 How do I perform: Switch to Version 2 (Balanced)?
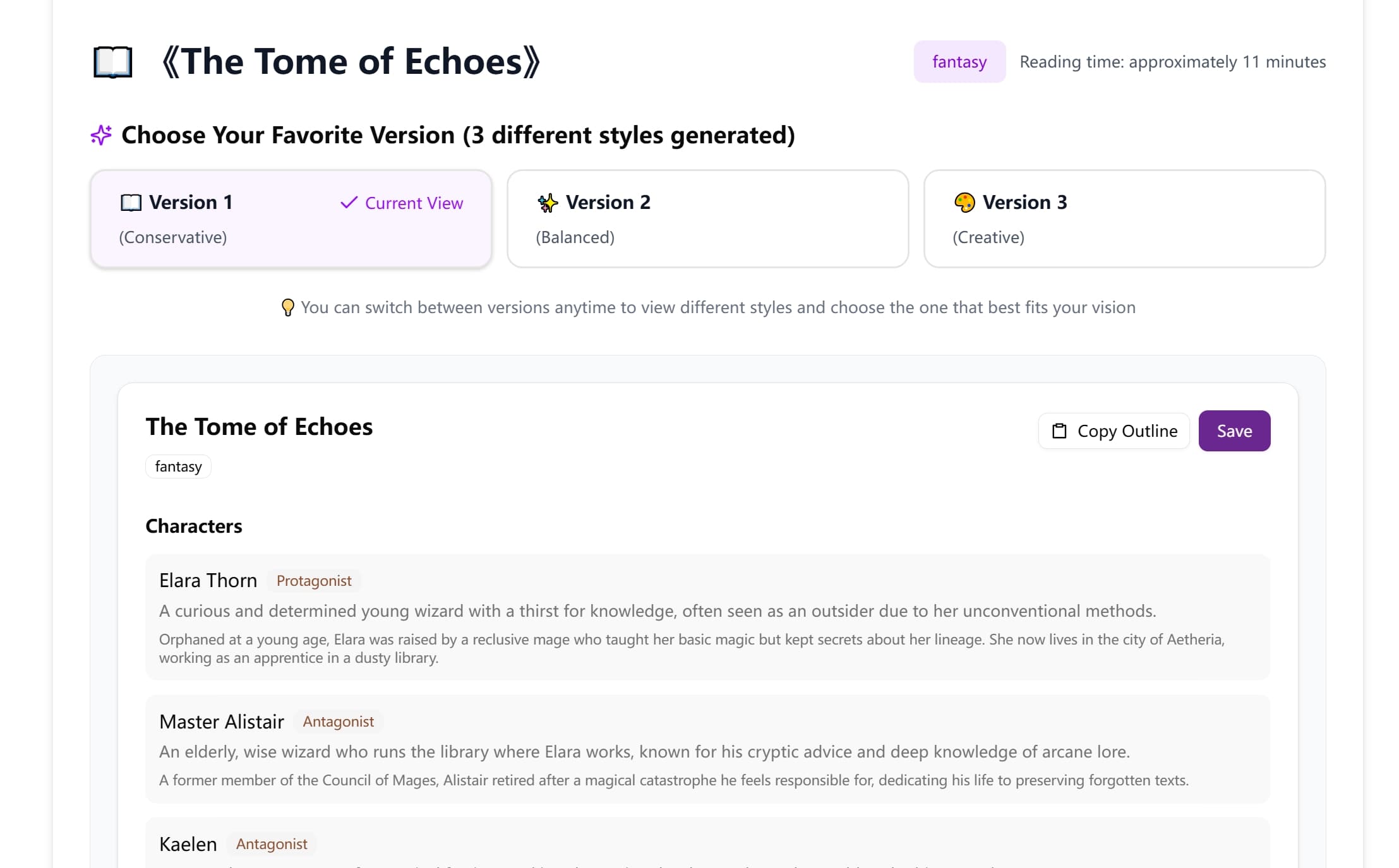click(x=707, y=218)
